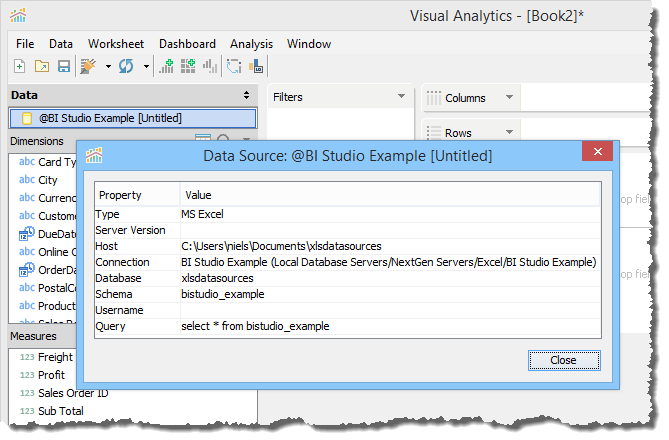Click the New workbook toolbar icon
The width and height of the screenshot is (669, 440).
(19, 67)
